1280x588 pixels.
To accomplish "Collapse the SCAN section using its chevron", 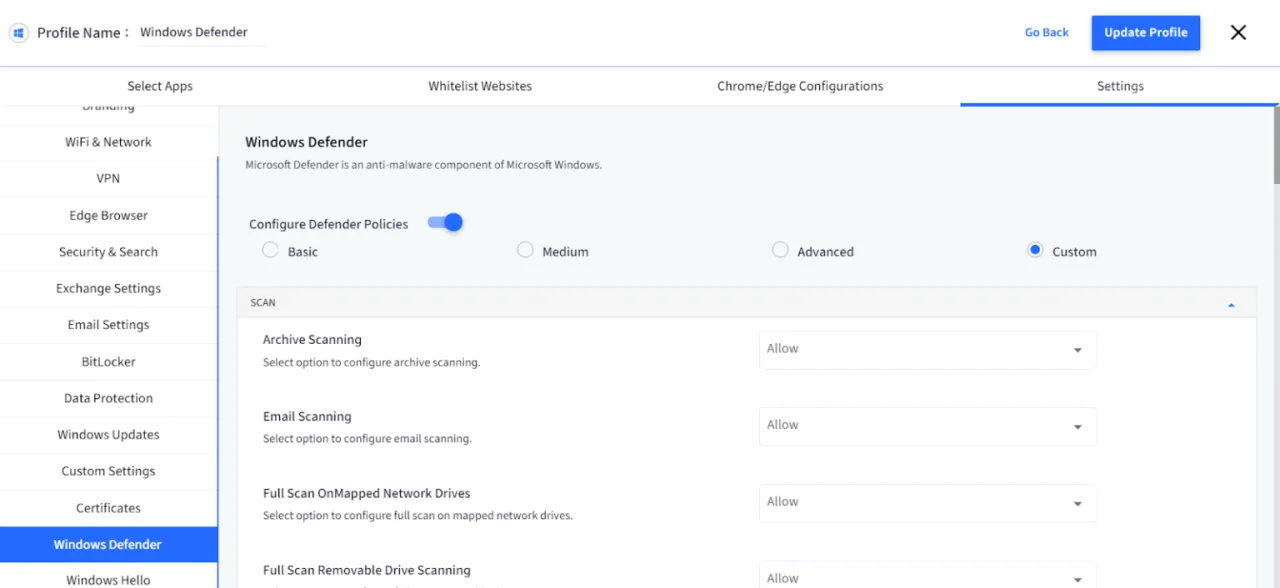I will point(1231,302).
